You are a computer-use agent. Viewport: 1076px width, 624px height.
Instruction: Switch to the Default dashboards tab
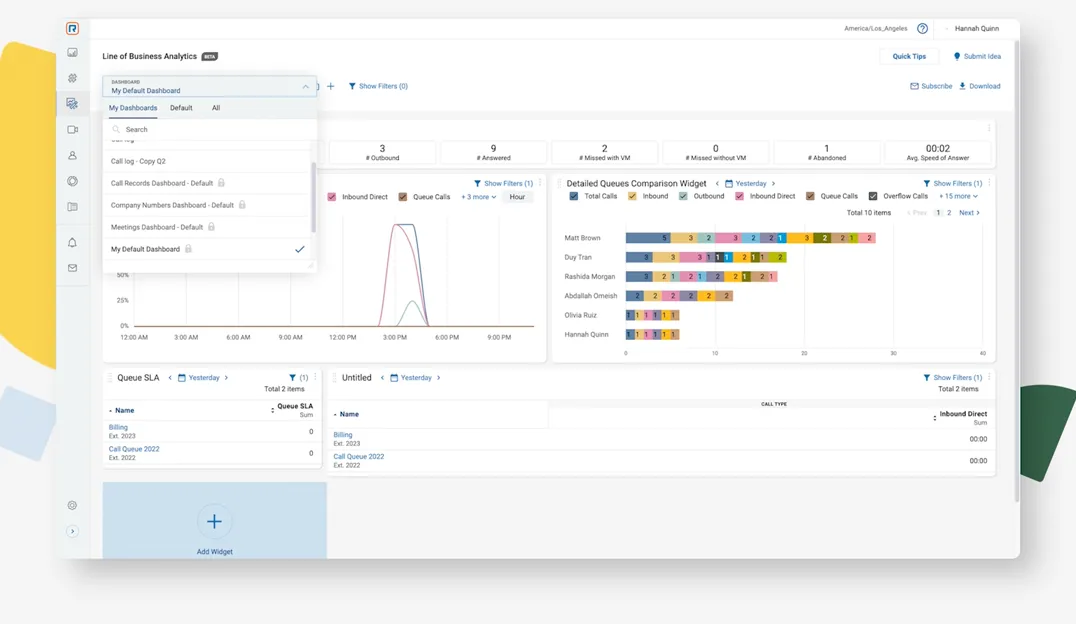point(181,108)
